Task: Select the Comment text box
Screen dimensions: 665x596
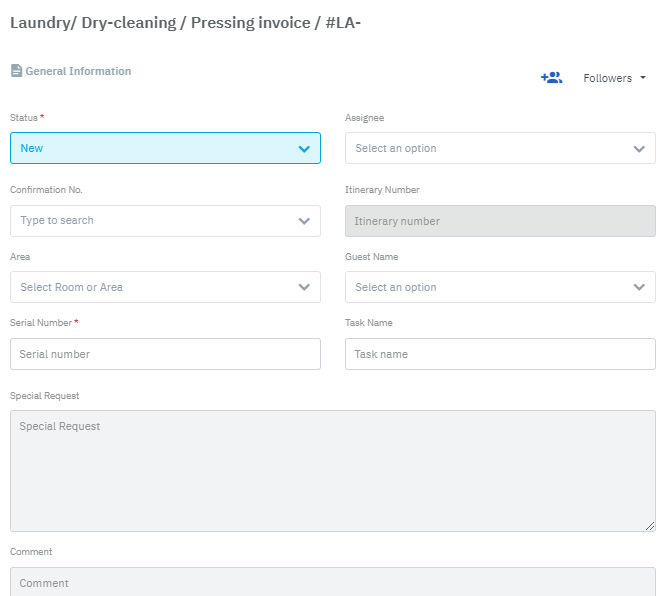Action: pyautogui.click(x=332, y=582)
